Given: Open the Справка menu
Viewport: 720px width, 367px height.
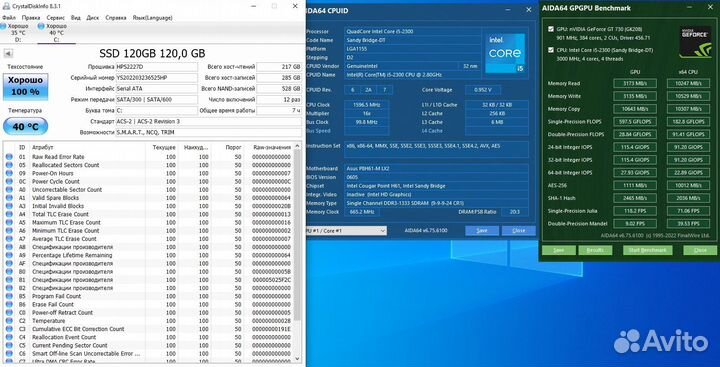Looking at the screenshot, I should point(116,17).
